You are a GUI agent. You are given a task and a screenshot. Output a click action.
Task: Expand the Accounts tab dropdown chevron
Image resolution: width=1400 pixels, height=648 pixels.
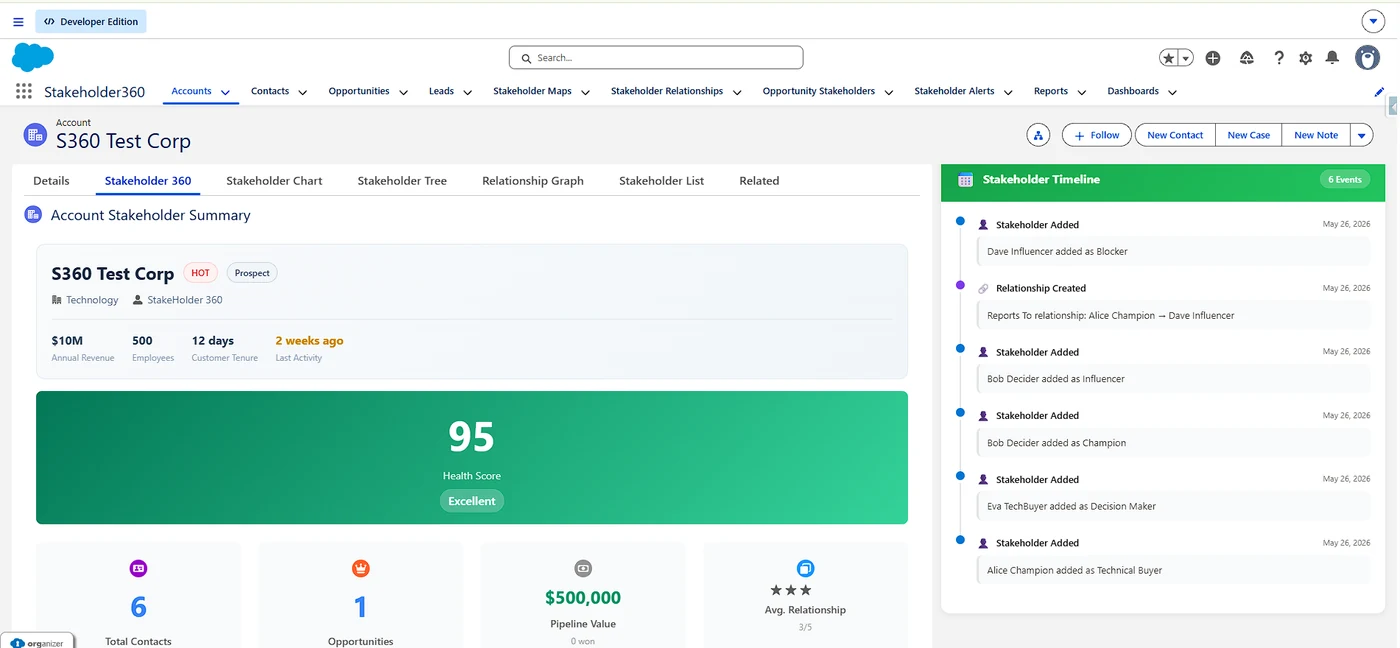[226, 92]
